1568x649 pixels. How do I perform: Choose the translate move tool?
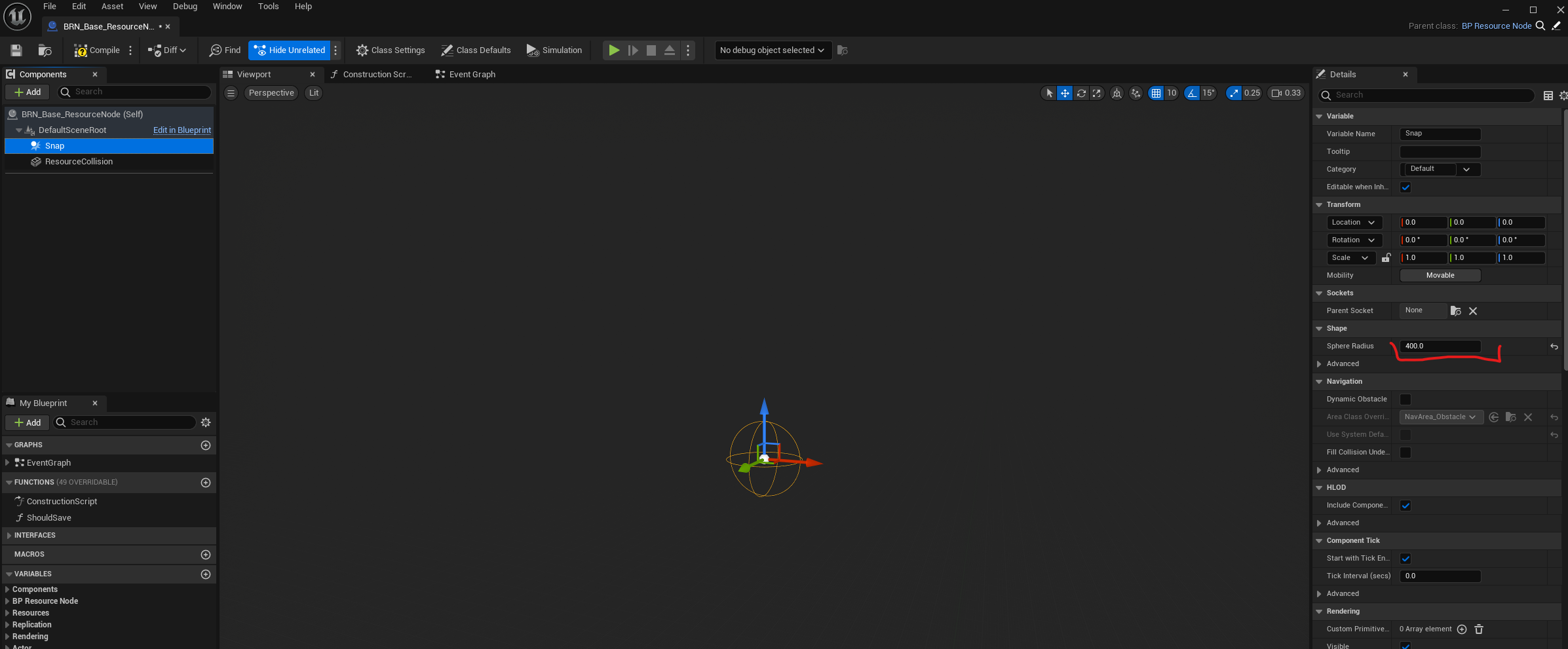pos(1065,93)
